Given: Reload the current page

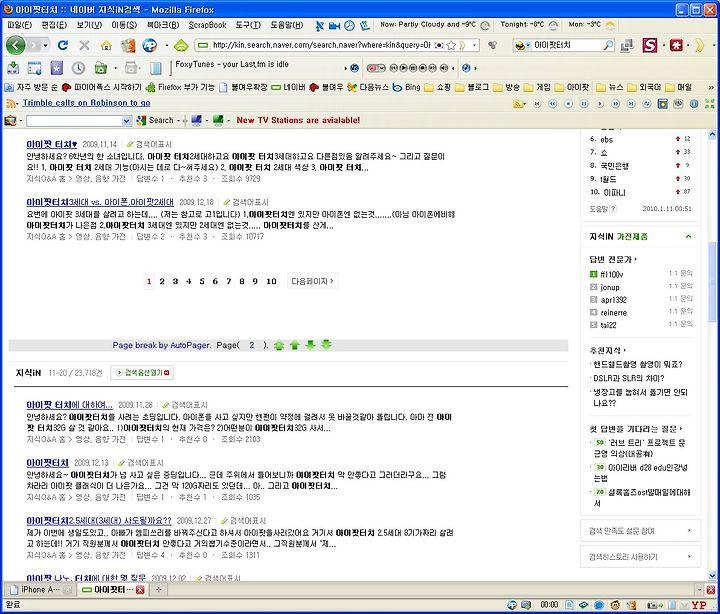Looking at the screenshot, I should (63, 45).
